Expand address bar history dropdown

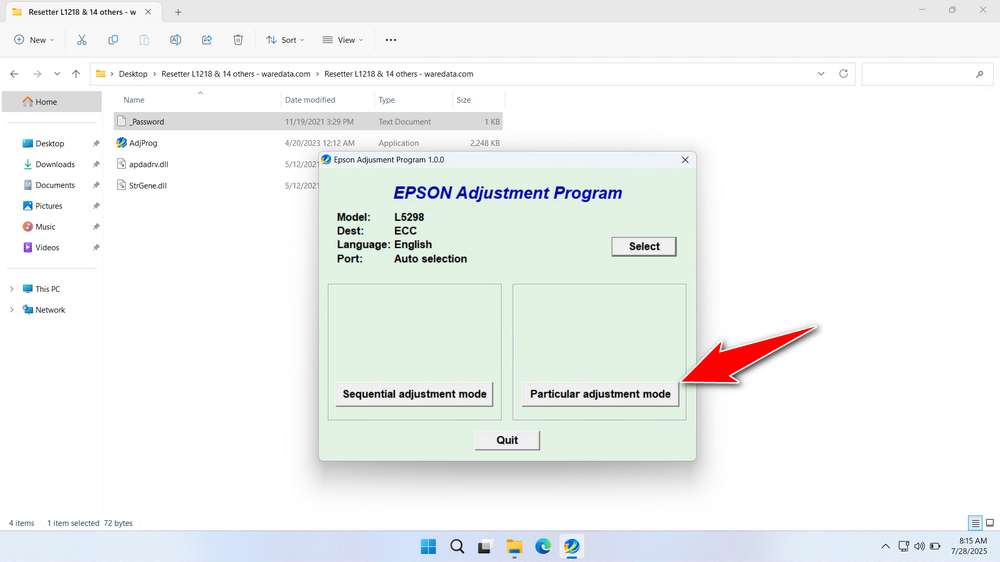[x=821, y=74]
